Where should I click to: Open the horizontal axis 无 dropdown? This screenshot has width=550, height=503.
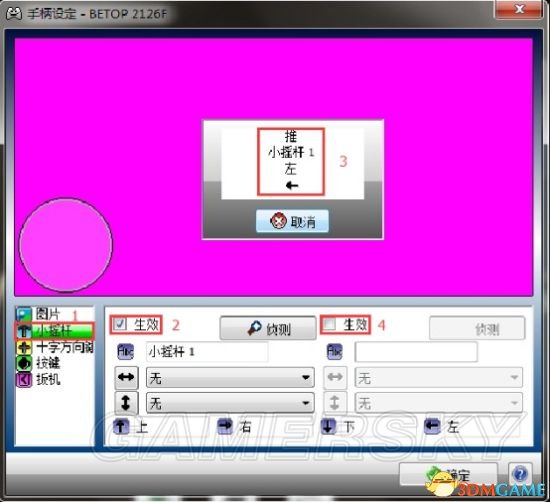pyautogui.click(x=230, y=377)
